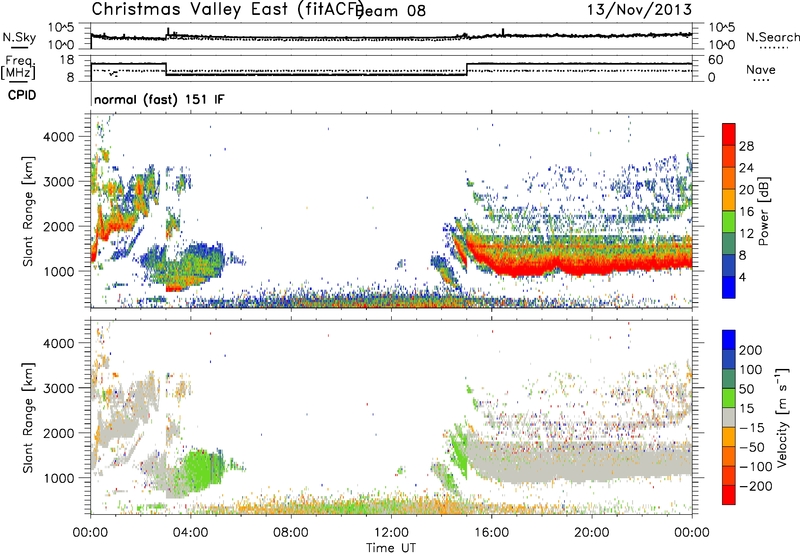The height and width of the screenshot is (554, 800).
Task: Click the gray band of the Velocity colorbar
Action: [729, 418]
